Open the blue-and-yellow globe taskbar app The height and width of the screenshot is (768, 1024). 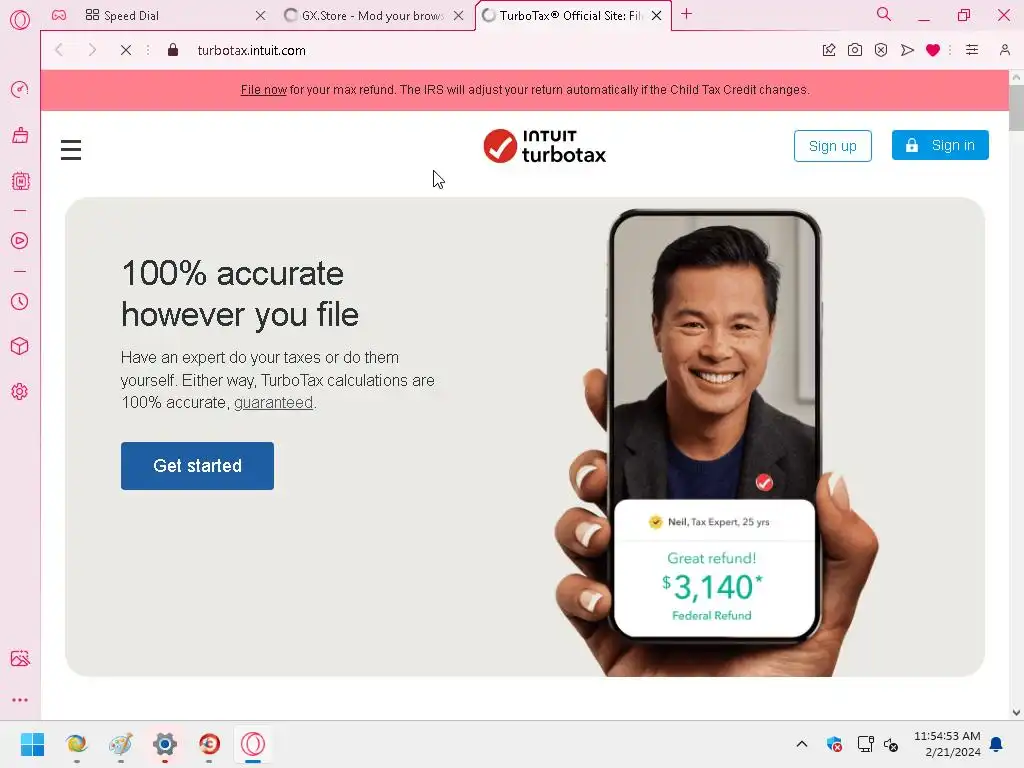[x=76, y=744]
